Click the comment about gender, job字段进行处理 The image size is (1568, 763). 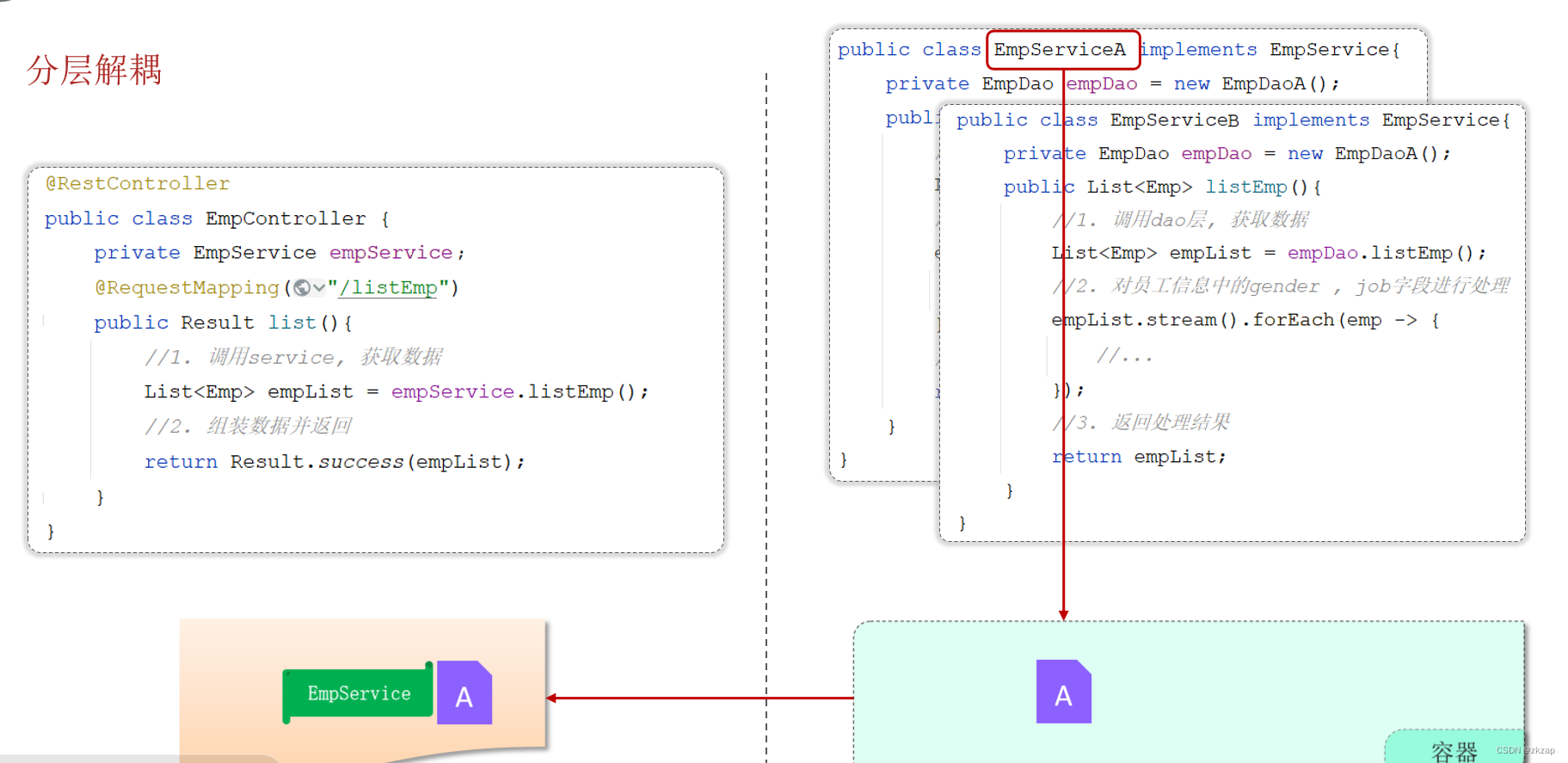point(1282,286)
